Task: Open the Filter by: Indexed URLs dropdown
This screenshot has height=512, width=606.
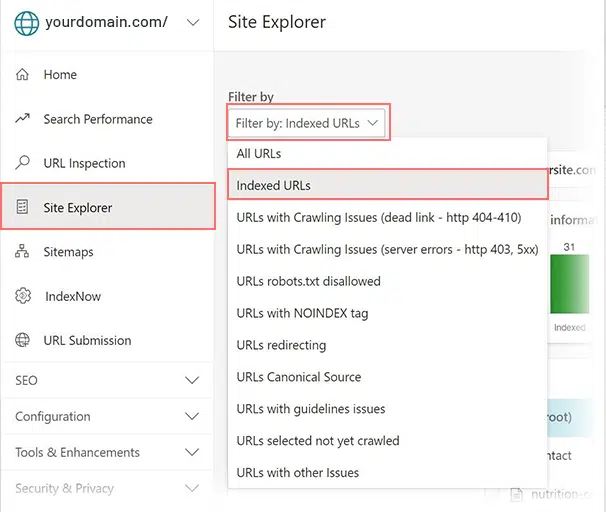Action: point(307,123)
